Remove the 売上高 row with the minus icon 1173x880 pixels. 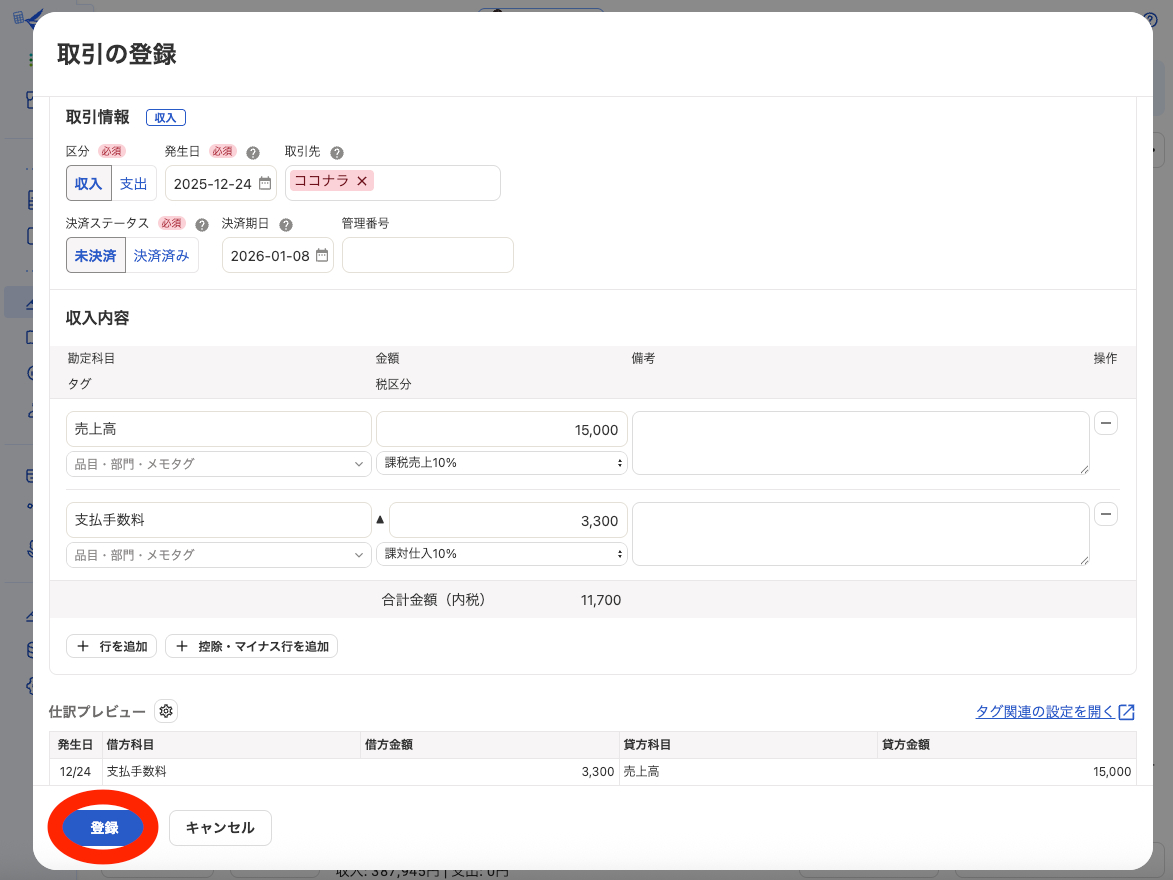pyautogui.click(x=1105, y=423)
